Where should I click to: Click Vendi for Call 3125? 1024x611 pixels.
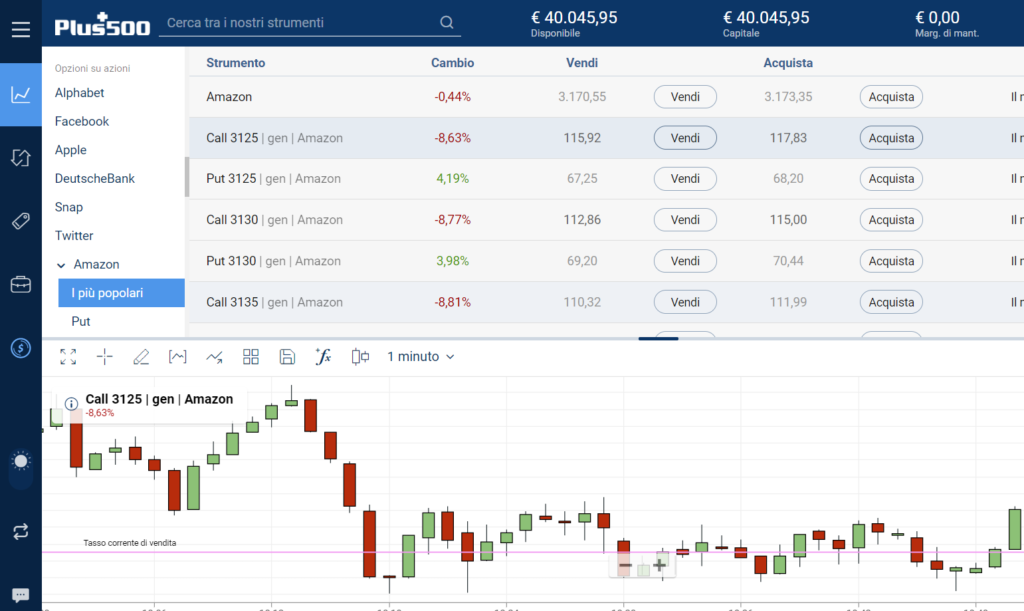685,138
